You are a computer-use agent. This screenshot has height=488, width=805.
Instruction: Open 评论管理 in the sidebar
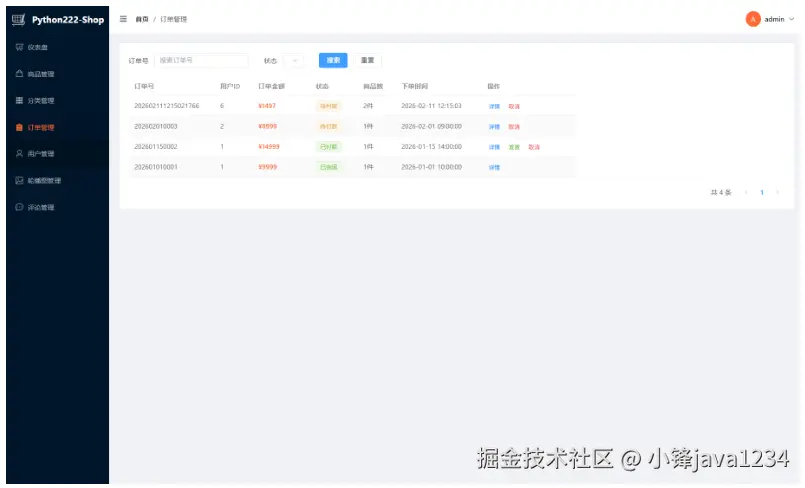tap(58, 207)
